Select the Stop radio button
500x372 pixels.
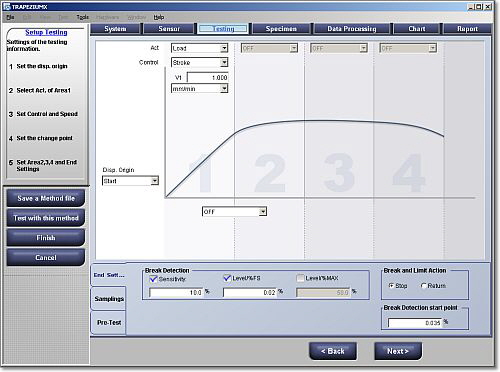391,286
